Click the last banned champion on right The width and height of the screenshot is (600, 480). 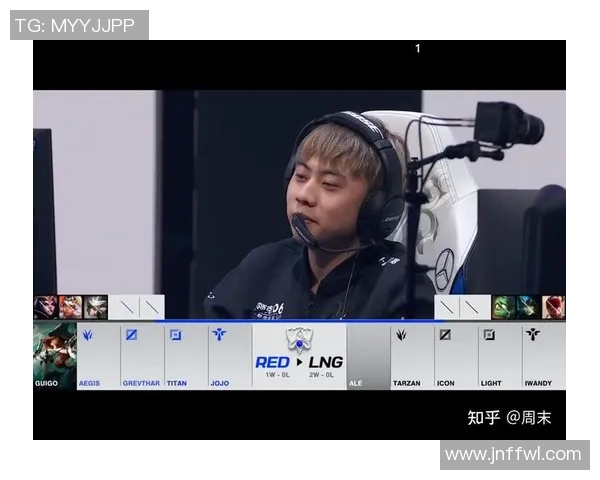pos(553,307)
